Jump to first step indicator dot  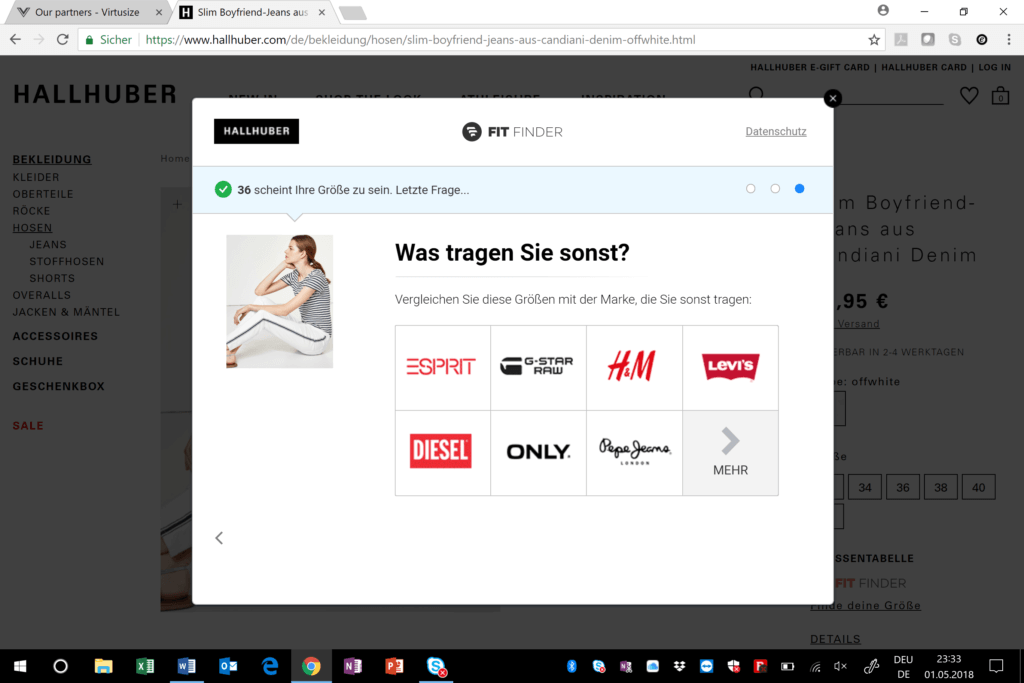tap(750, 189)
